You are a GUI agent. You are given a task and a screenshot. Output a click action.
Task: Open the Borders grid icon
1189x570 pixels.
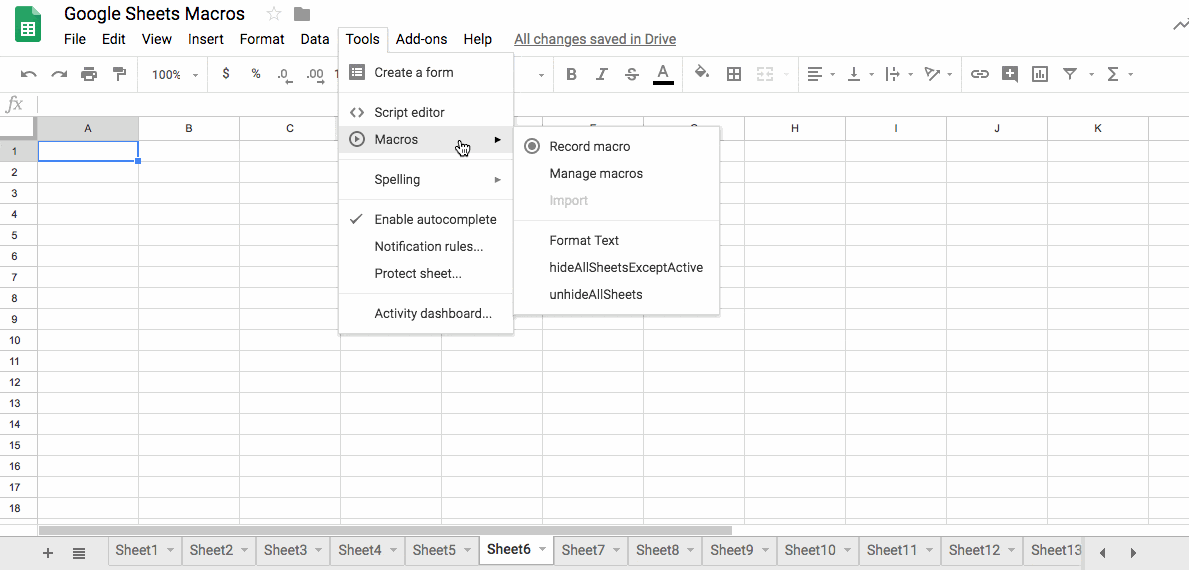(x=733, y=74)
